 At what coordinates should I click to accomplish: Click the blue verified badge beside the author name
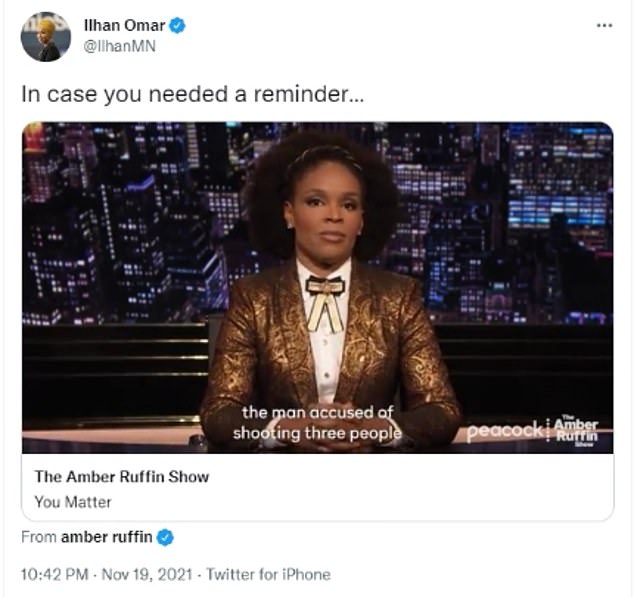click(x=177, y=25)
